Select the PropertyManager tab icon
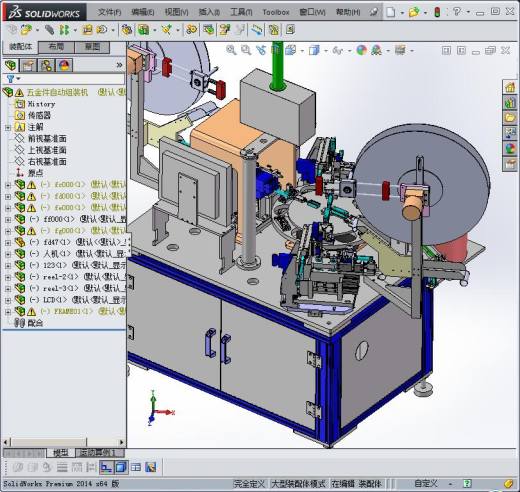520x492 pixels. (x=28, y=65)
